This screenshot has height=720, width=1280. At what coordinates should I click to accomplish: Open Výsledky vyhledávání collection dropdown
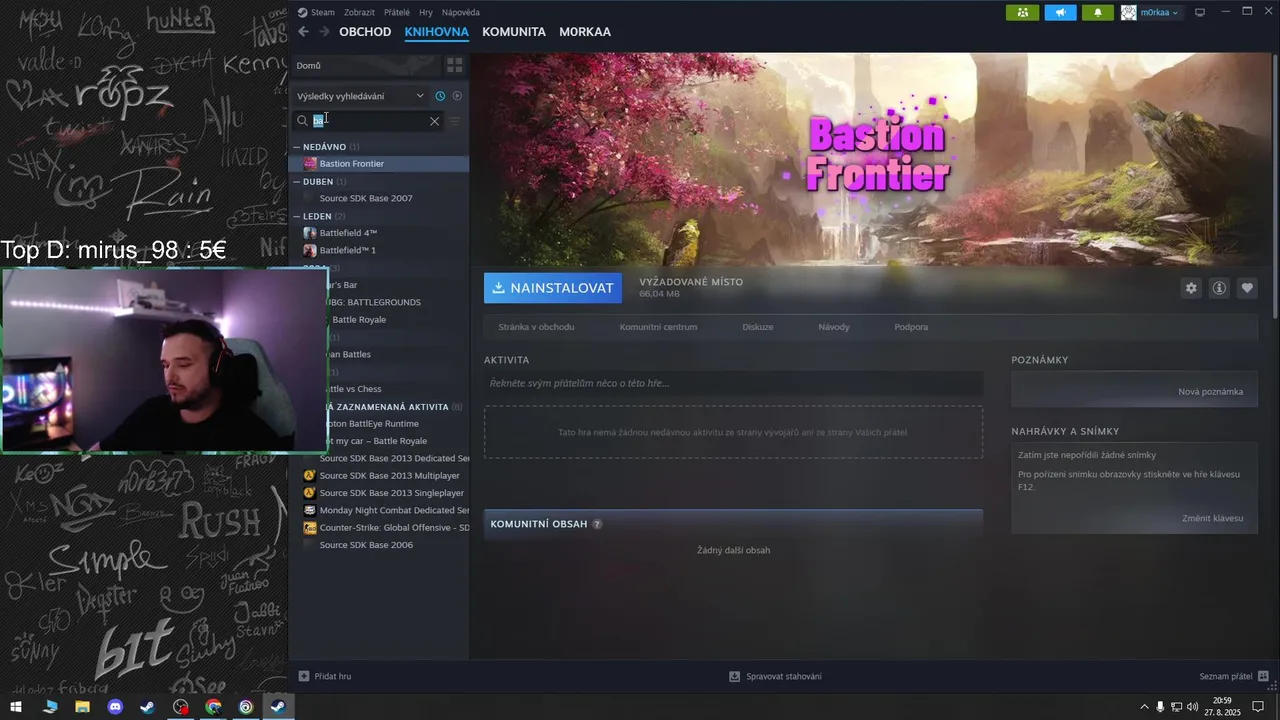pyautogui.click(x=361, y=96)
